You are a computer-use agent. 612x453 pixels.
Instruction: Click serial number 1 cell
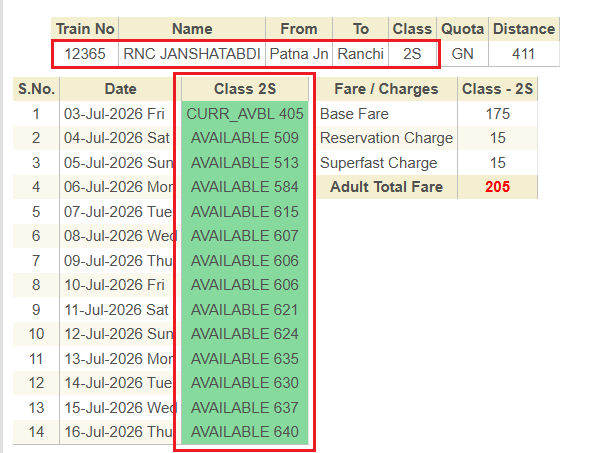tap(36, 114)
